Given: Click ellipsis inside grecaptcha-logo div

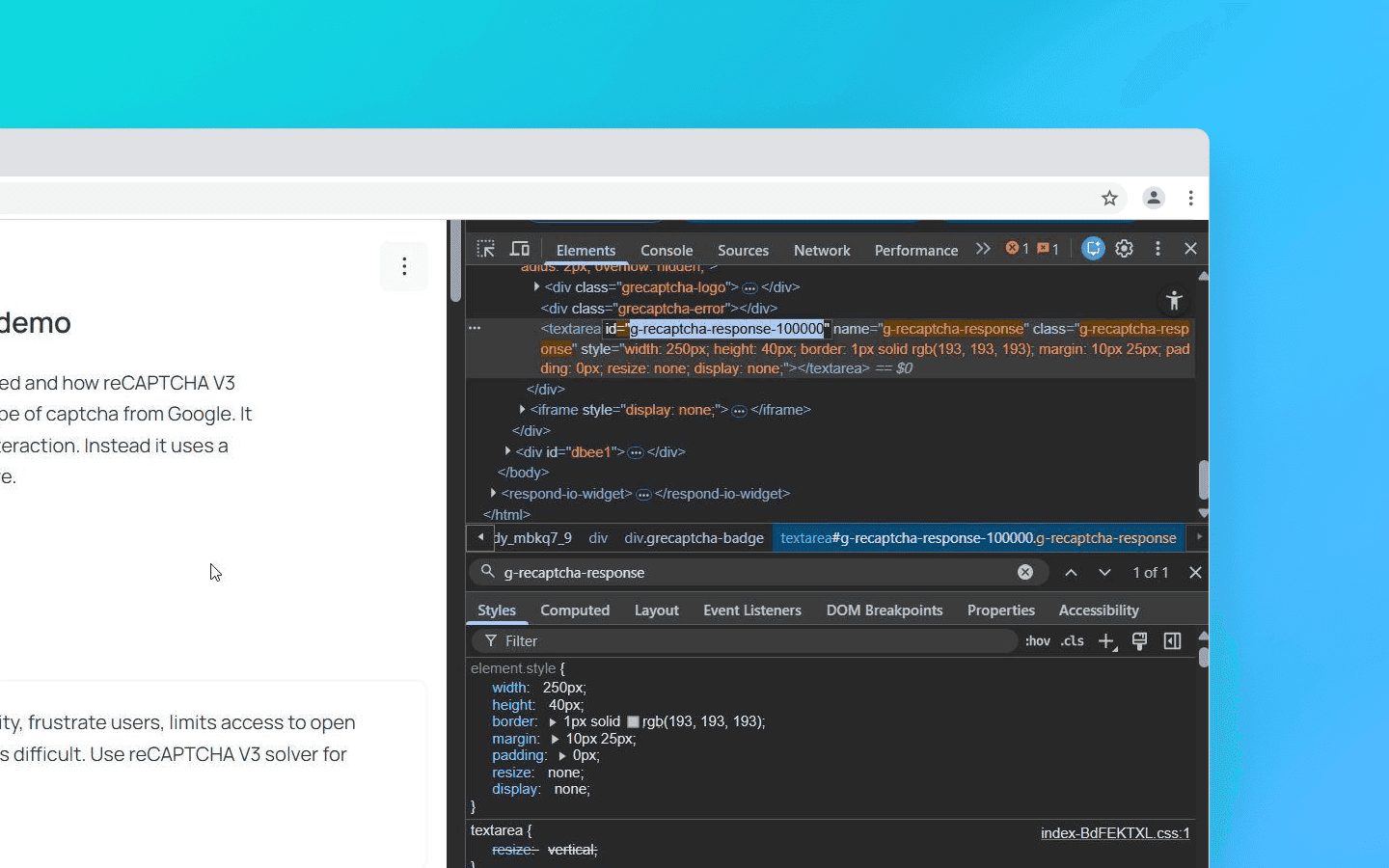Looking at the screenshot, I should tap(749, 288).
